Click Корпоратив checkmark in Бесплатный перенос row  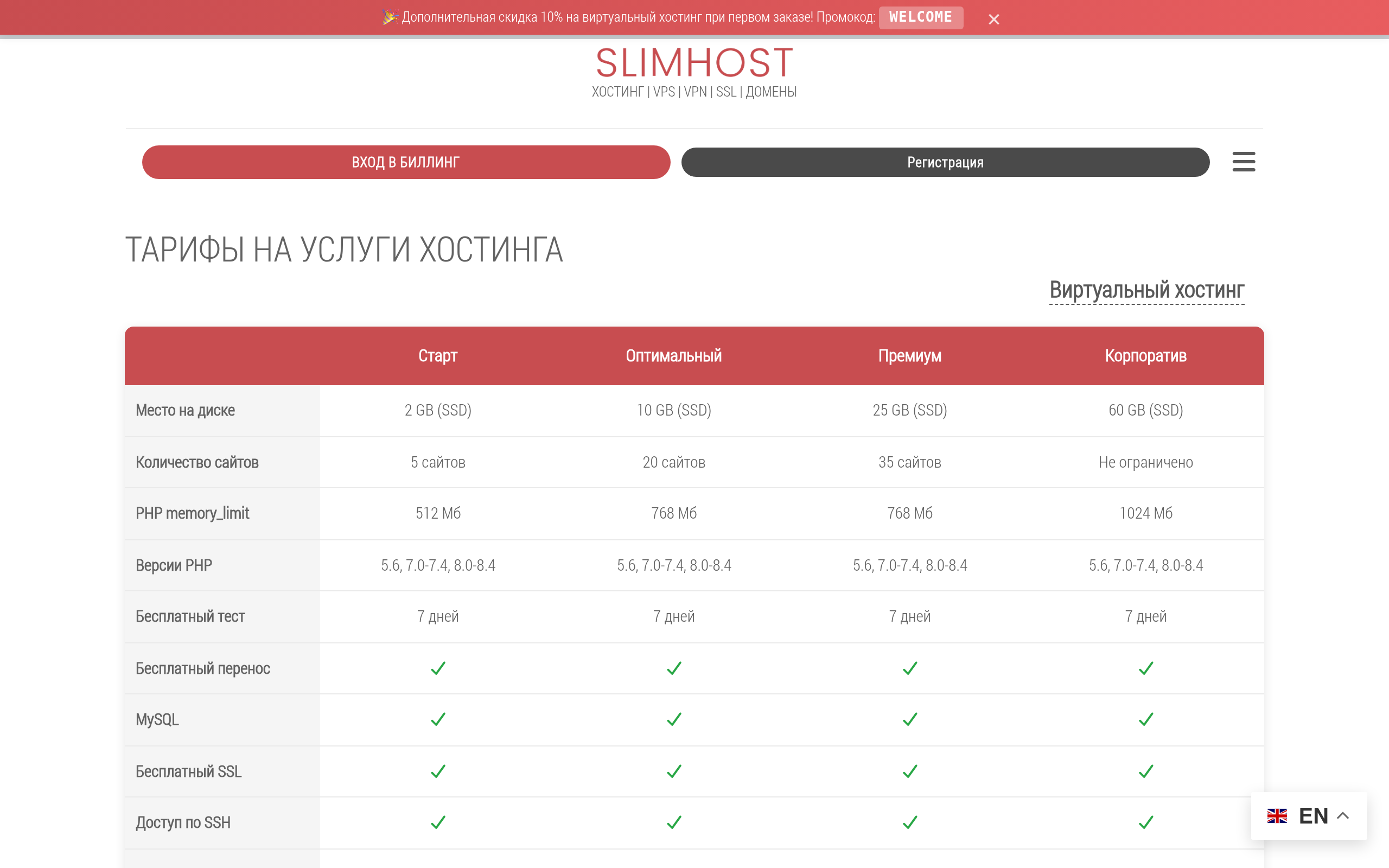point(1145,668)
